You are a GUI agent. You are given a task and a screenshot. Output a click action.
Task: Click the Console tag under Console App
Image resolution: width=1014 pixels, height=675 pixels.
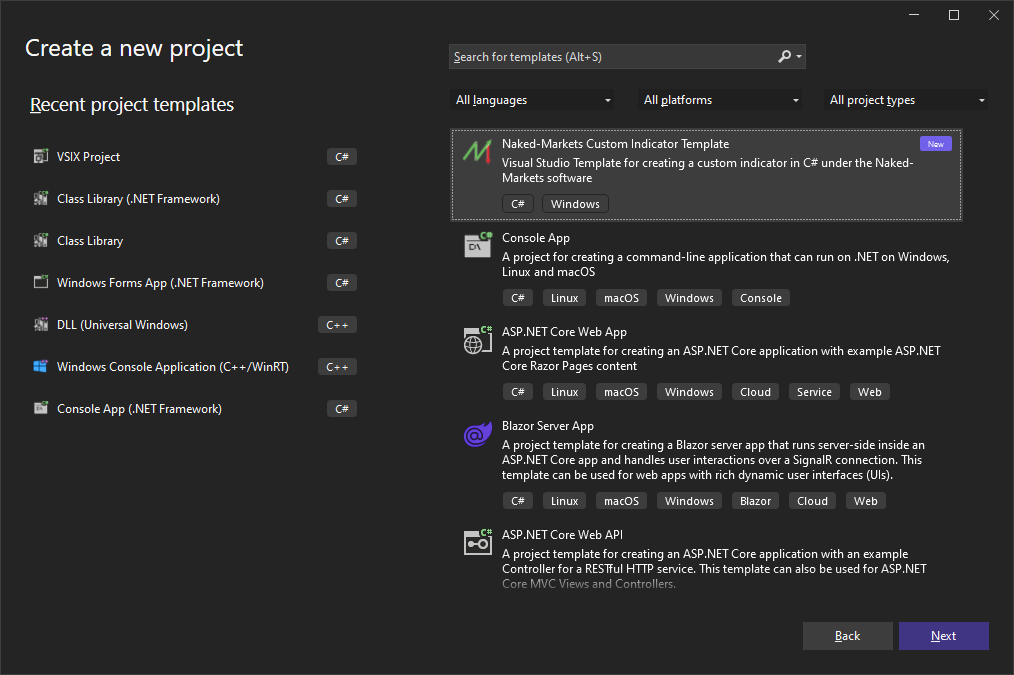click(x=760, y=298)
